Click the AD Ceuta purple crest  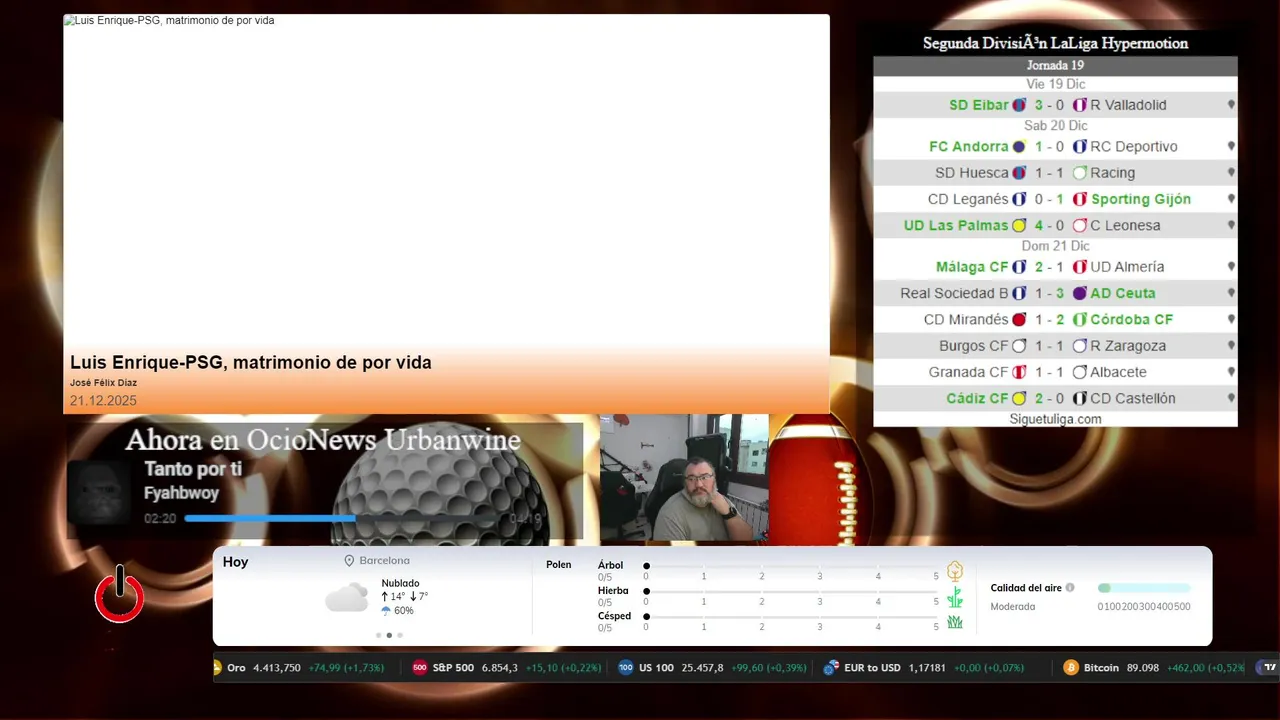1080,294
